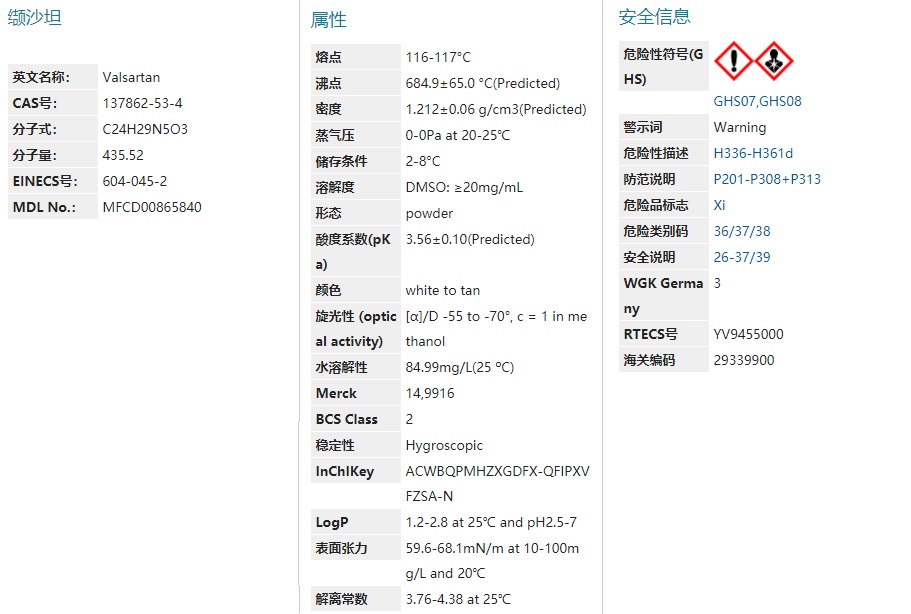Select molecular weight 435.52
Screen dimensions: 911x614
pyautogui.click(x=123, y=155)
